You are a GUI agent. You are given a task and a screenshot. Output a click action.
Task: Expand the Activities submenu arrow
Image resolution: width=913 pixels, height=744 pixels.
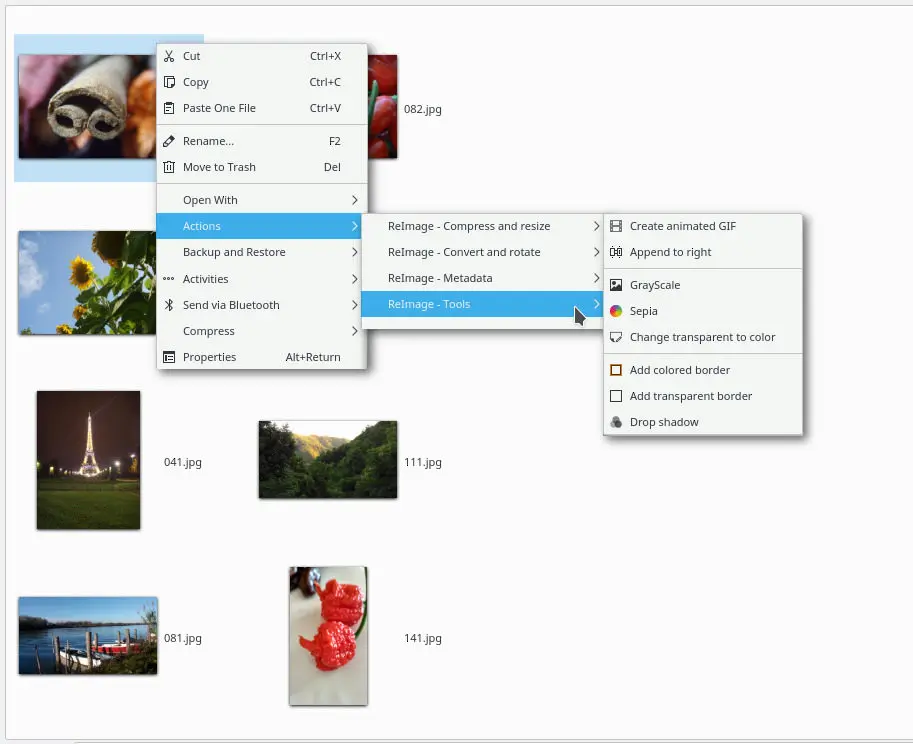pos(355,279)
